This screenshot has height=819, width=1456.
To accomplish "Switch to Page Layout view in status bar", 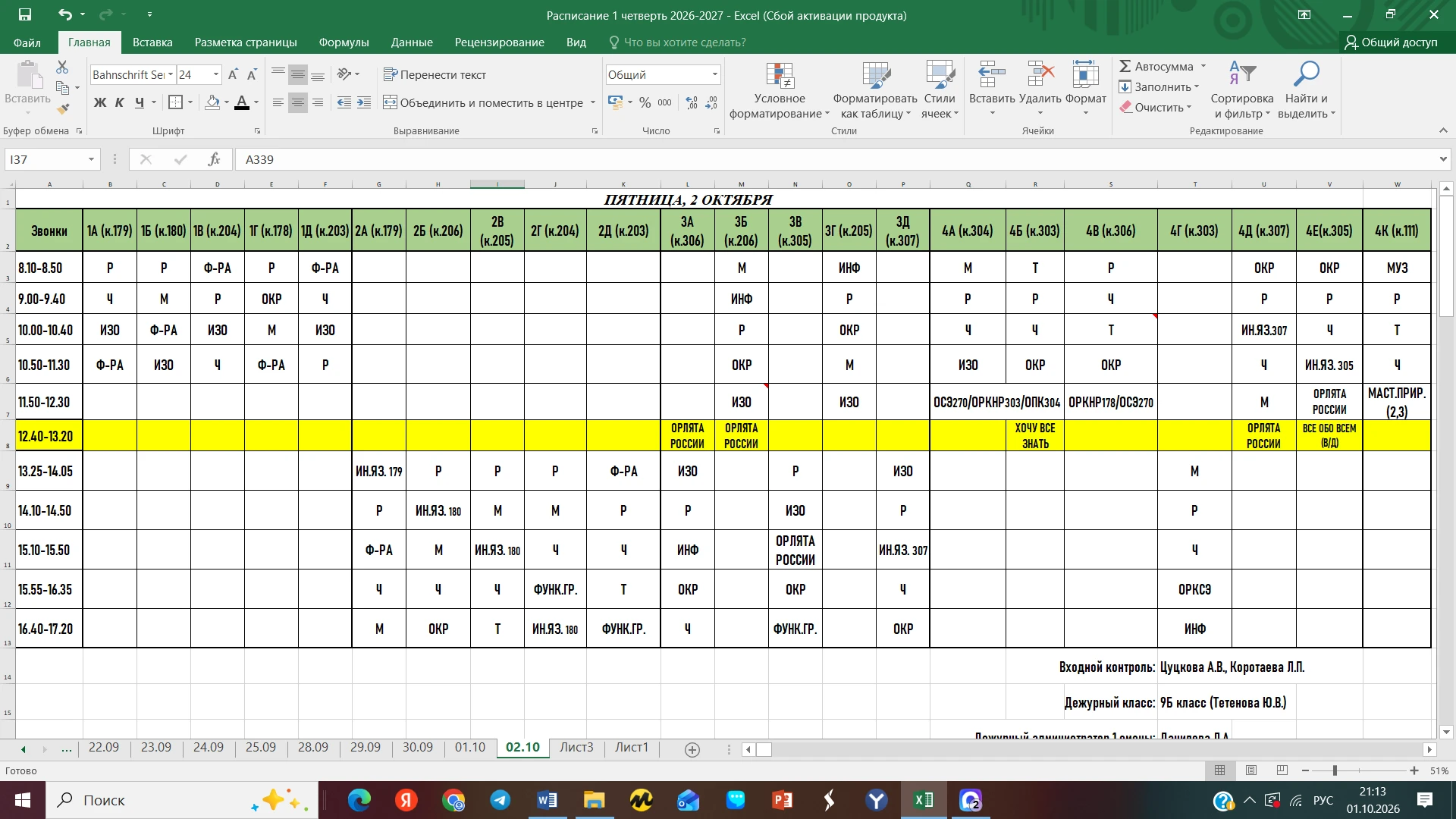I will pos(1251,770).
